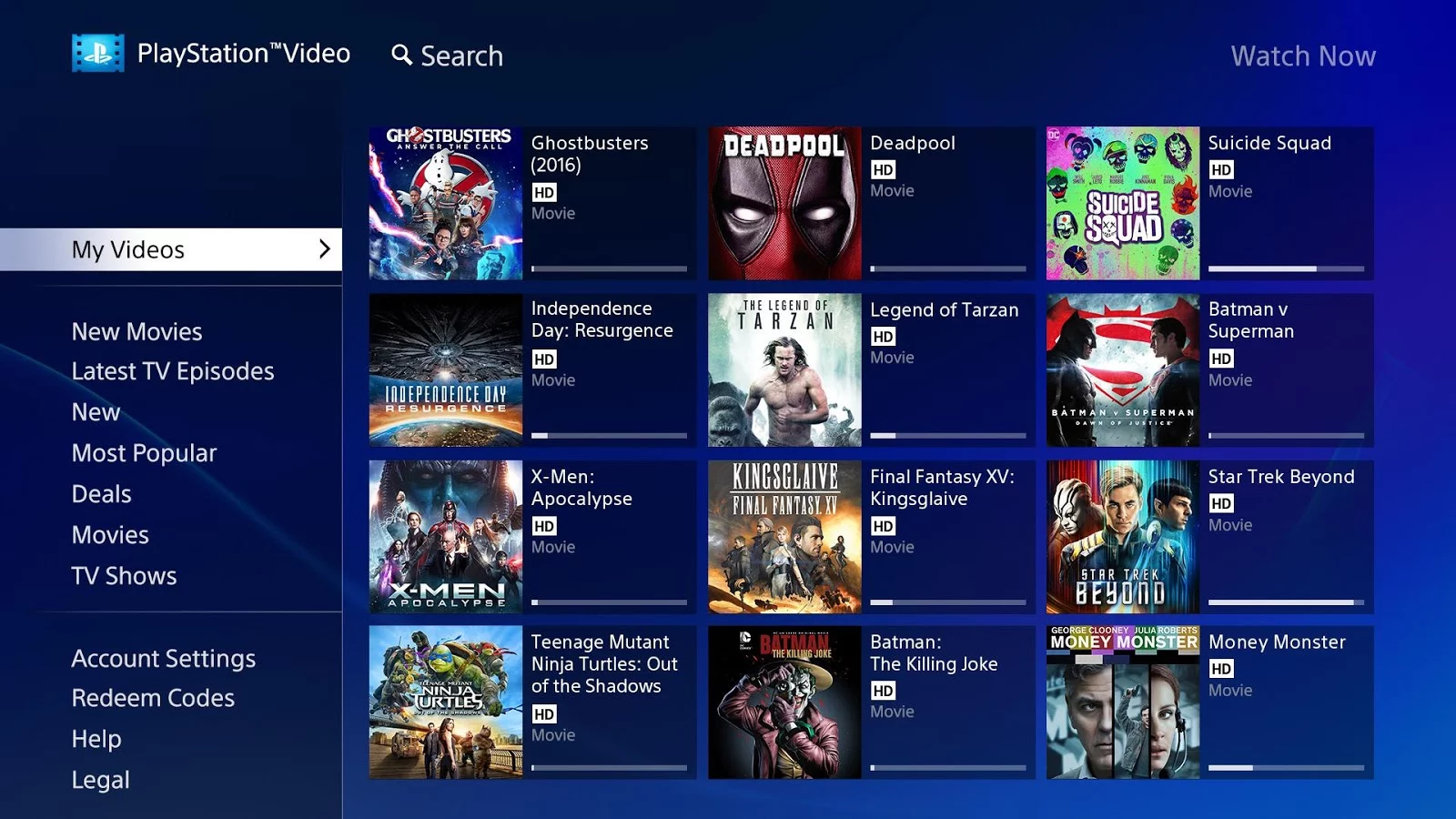Browse the TV Shows category

pyautogui.click(x=124, y=576)
